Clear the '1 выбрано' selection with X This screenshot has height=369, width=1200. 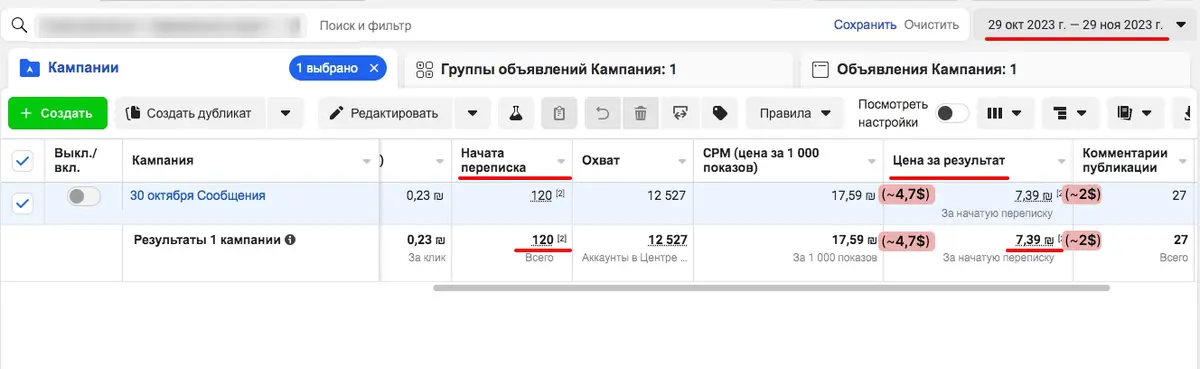pos(375,68)
